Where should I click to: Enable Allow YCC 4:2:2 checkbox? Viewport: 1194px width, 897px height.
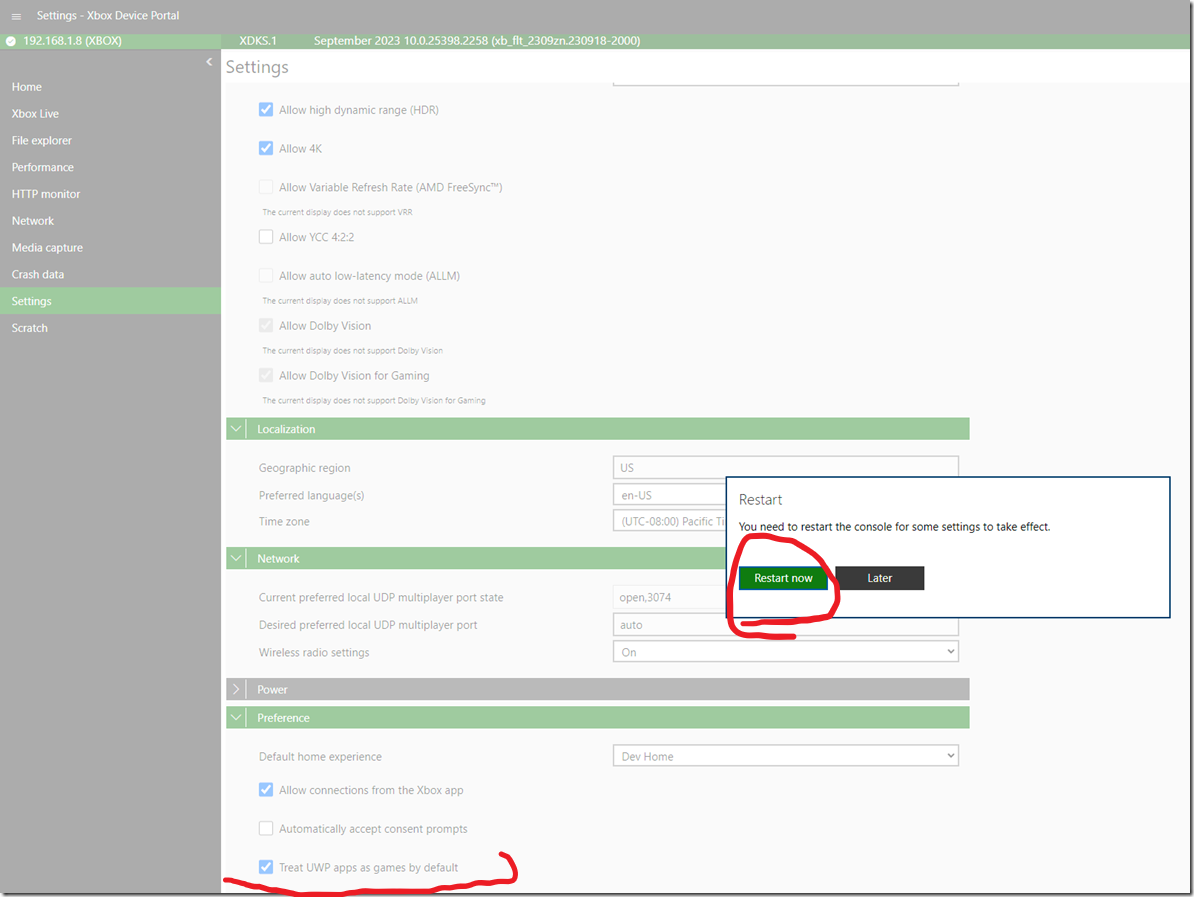[266, 237]
